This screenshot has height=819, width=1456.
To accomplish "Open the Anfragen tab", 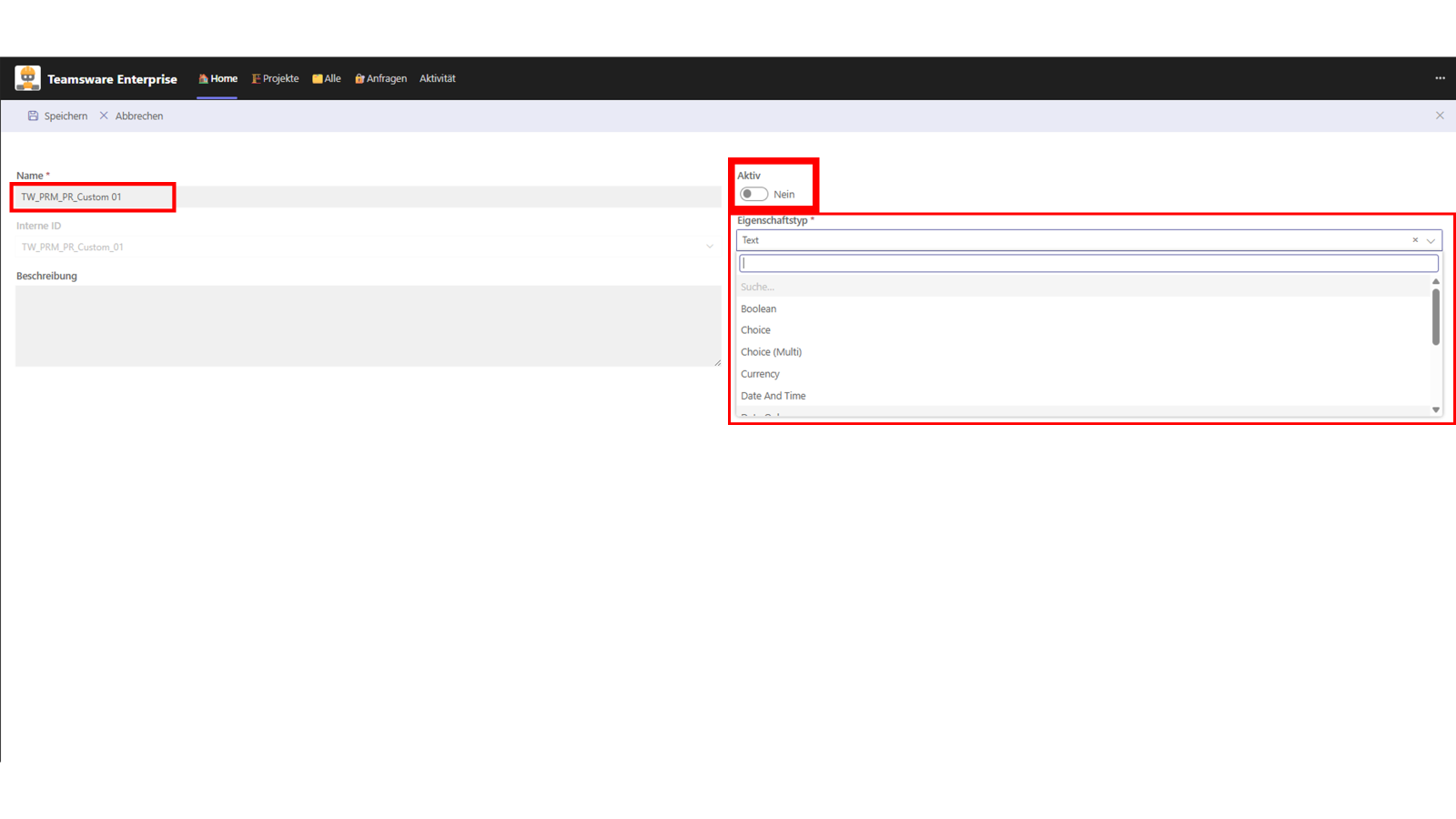I will point(380,78).
